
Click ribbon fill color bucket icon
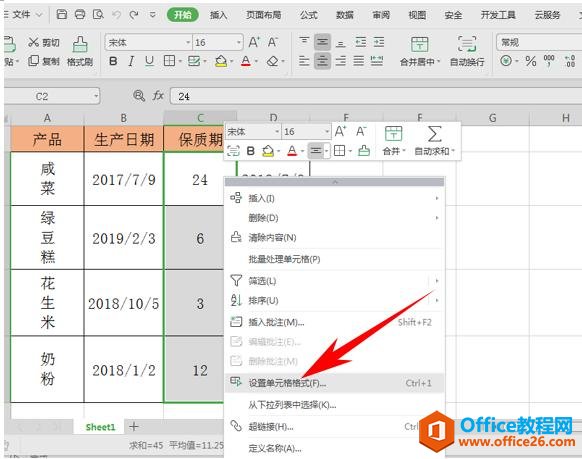click(221, 61)
